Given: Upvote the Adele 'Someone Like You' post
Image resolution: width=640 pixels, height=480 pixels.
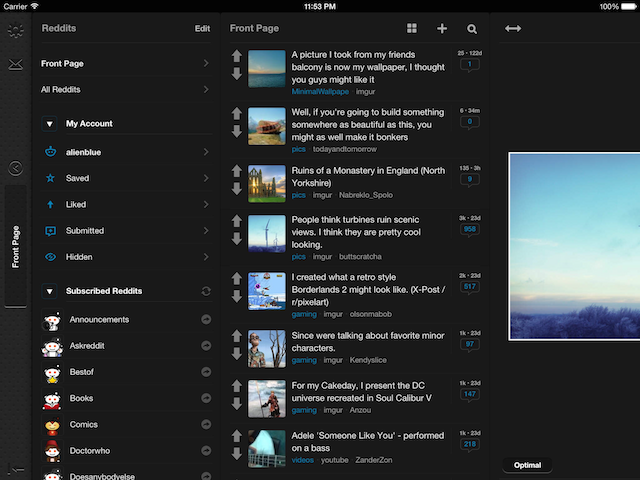Looking at the screenshot, I should coord(237,436).
